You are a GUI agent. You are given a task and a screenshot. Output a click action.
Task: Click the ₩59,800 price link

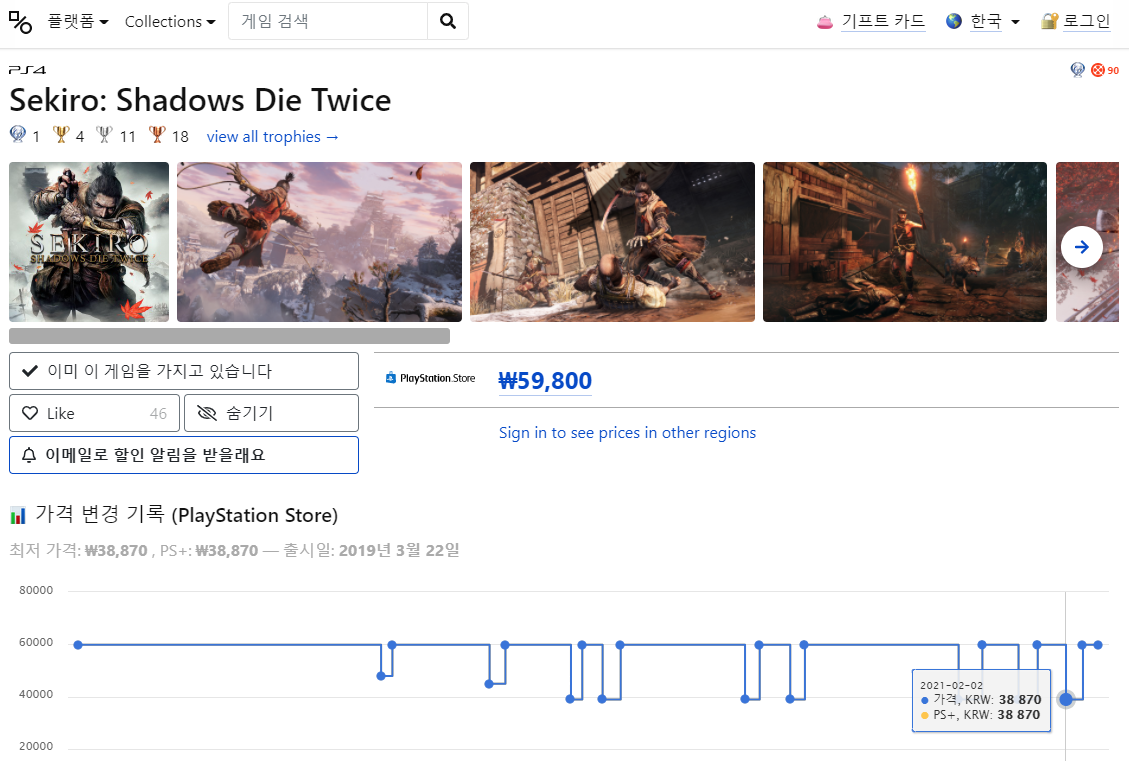coord(545,381)
